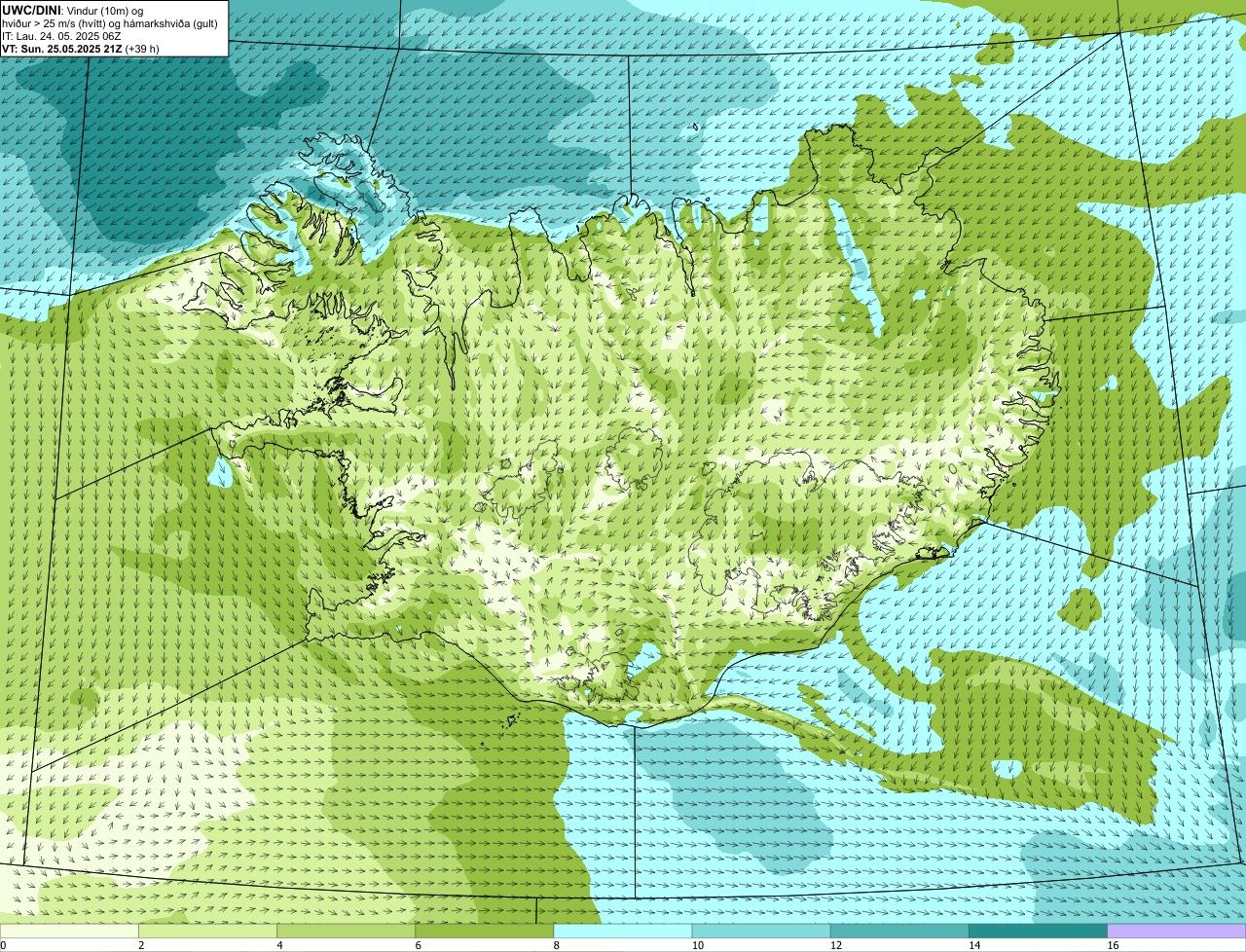This screenshot has height=952, width=1246.
Task: Click the 0–2 m/s palest legend swatch
Action: tap(69, 932)
